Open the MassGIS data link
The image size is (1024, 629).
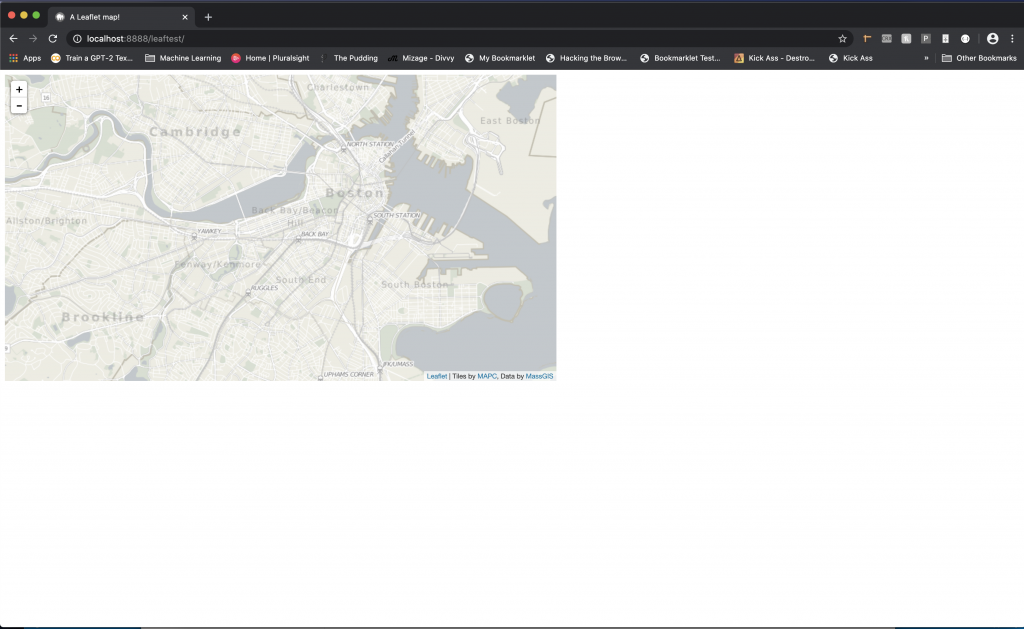point(540,375)
